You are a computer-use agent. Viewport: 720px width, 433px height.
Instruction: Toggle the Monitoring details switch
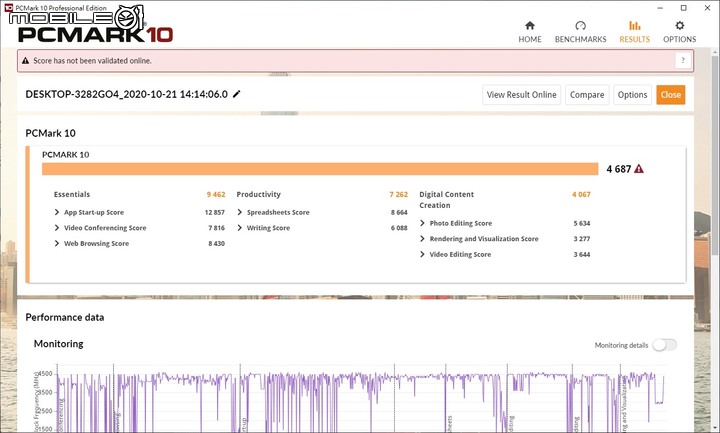pyautogui.click(x=664, y=345)
